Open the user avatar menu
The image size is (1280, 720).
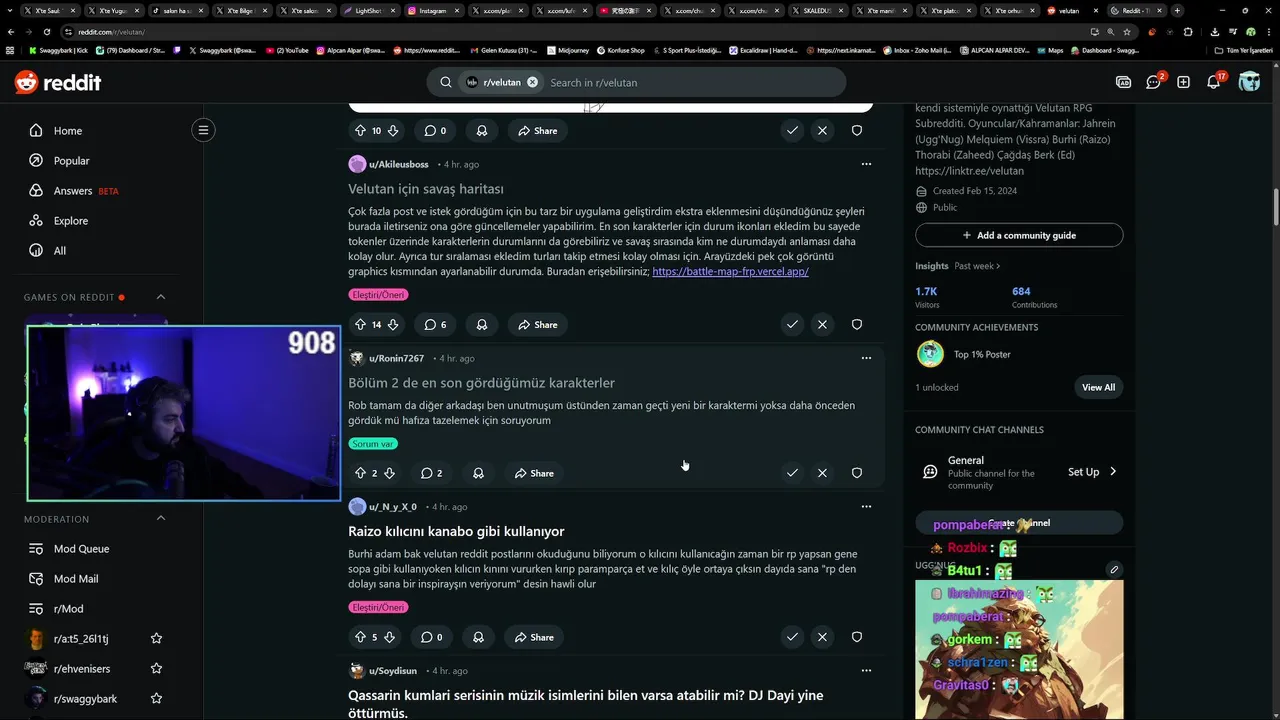pyautogui.click(x=1249, y=82)
